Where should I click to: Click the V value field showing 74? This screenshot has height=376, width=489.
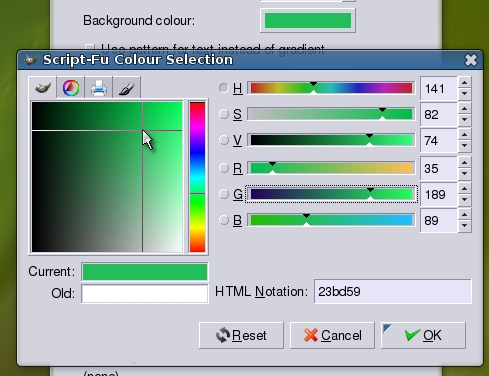439,140
